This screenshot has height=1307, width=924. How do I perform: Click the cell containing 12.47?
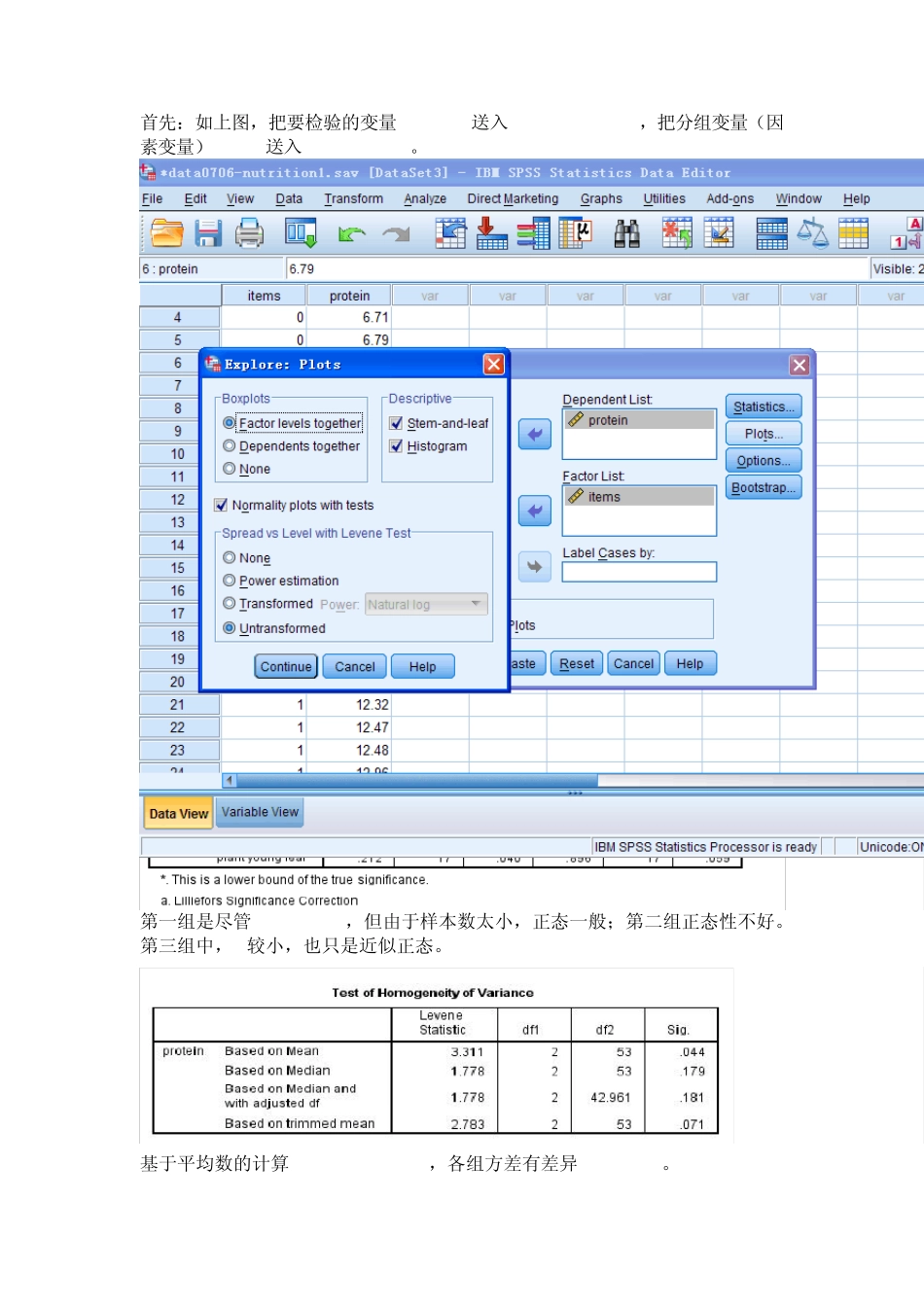349,727
